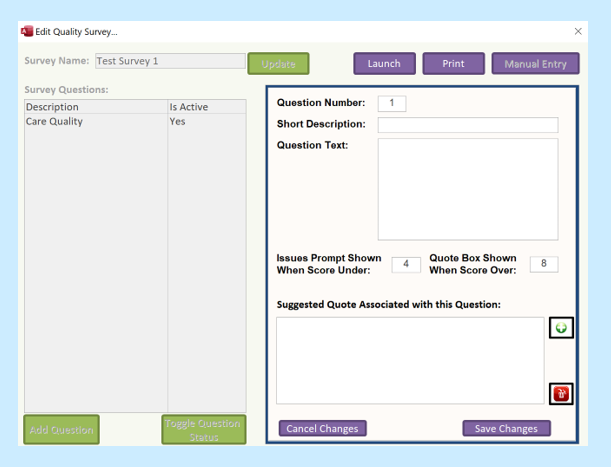Image resolution: width=611 pixels, height=467 pixels.
Task: Toggle Question Status button
Action: click(204, 430)
